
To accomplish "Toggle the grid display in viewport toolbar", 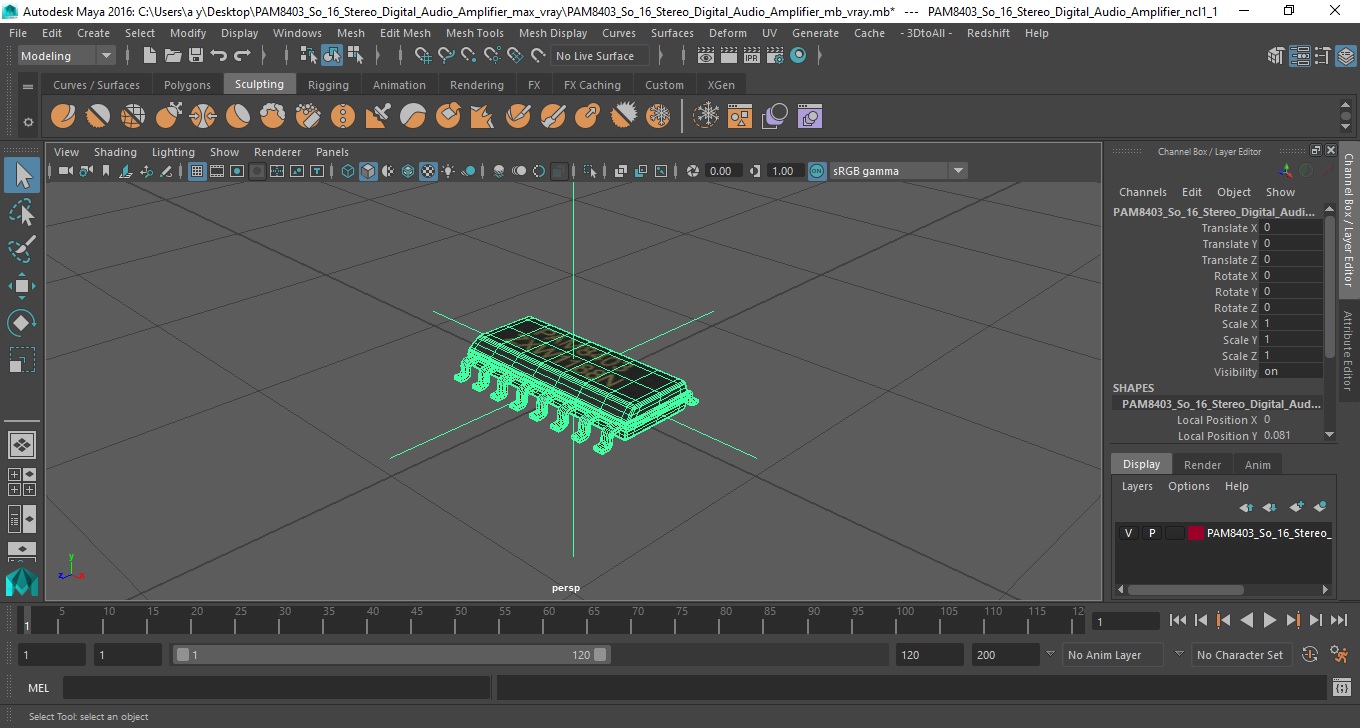I will (197, 171).
